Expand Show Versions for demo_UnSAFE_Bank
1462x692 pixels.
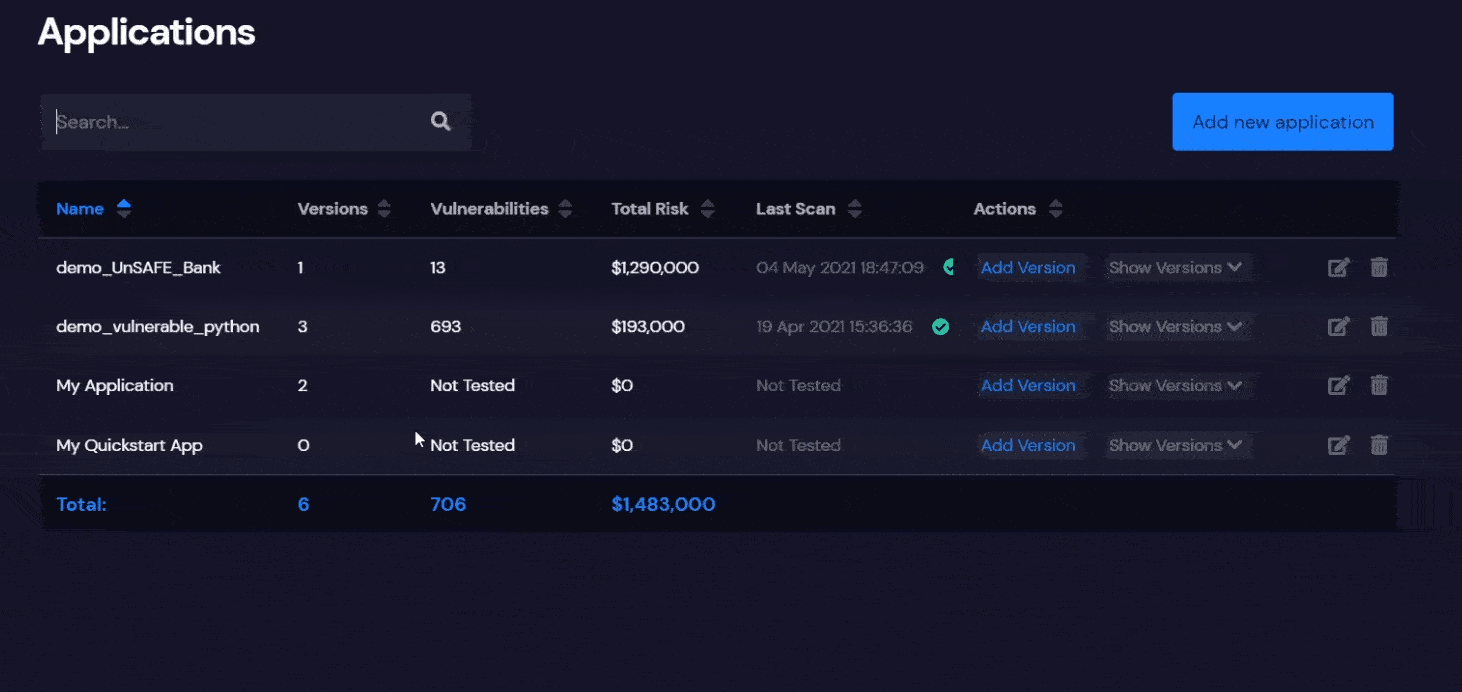1175,268
